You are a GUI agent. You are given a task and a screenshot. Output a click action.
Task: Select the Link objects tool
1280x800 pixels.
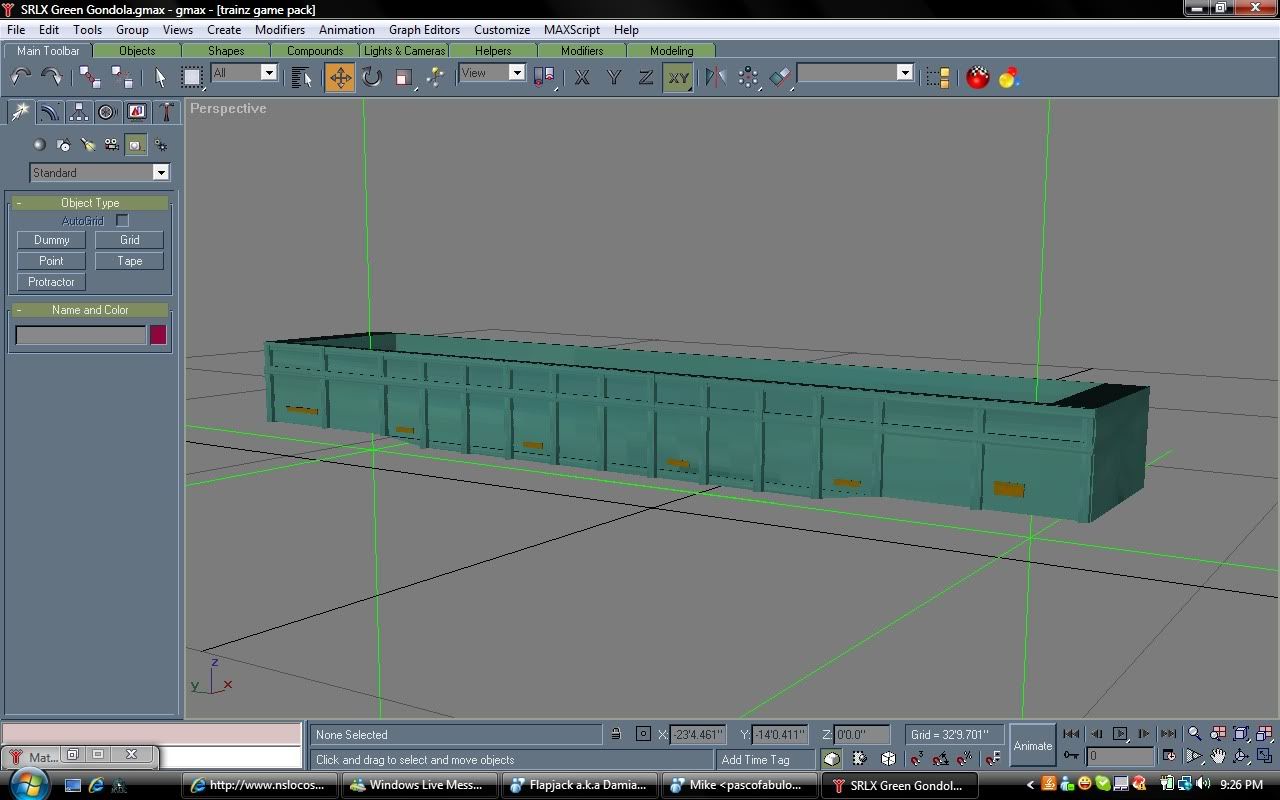(x=90, y=77)
